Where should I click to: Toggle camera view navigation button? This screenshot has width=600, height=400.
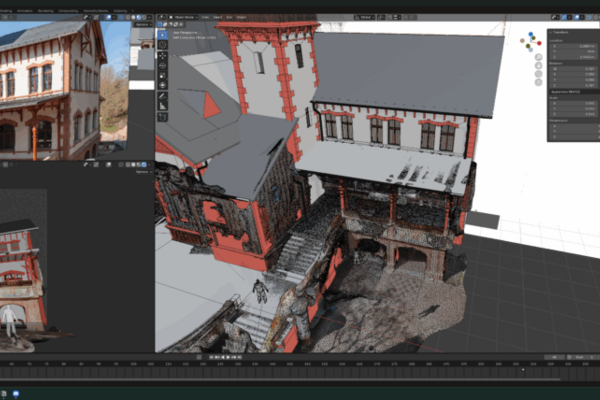pos(538,73)
